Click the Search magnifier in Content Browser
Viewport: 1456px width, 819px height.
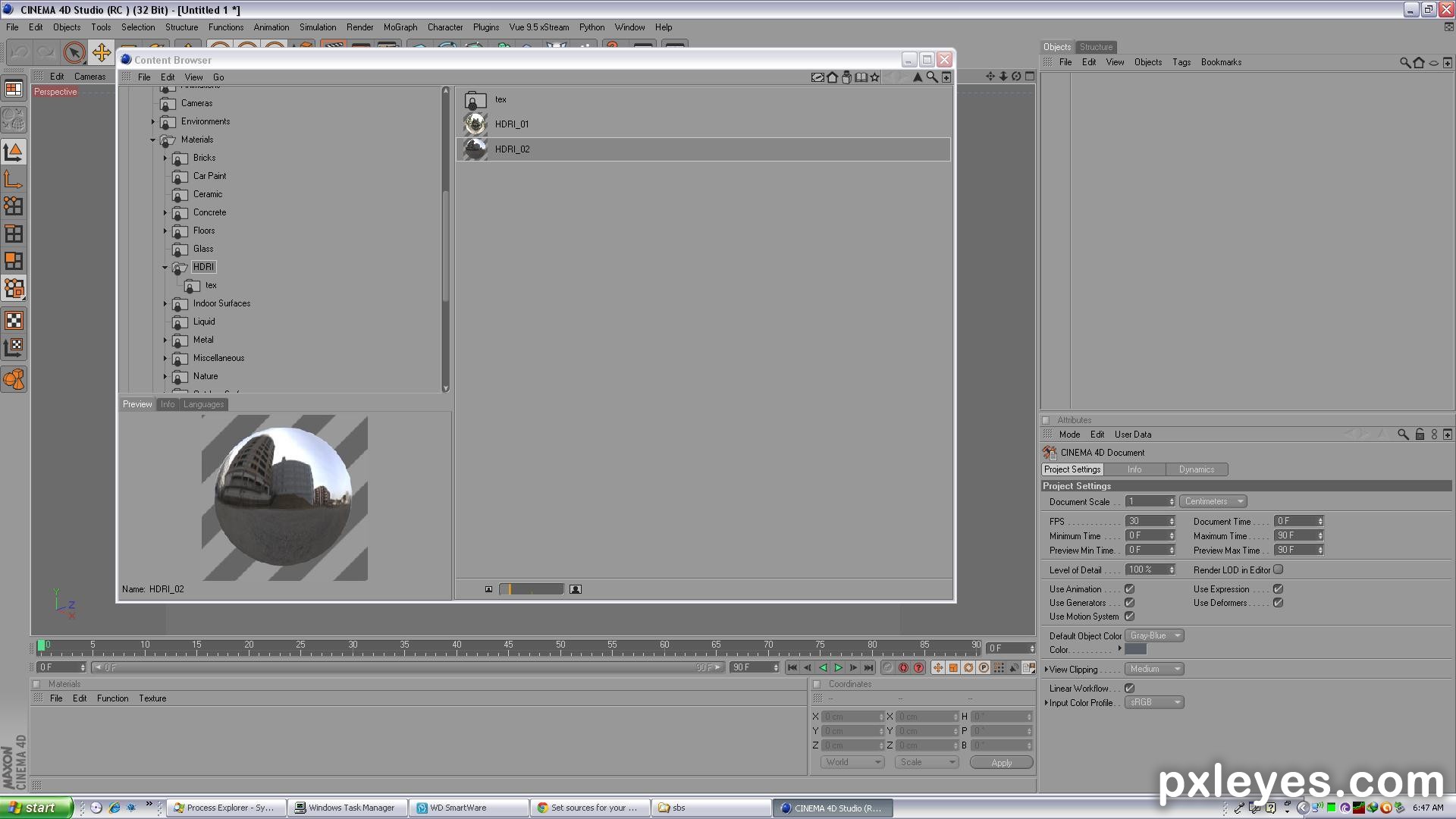[x=932, y=77]
